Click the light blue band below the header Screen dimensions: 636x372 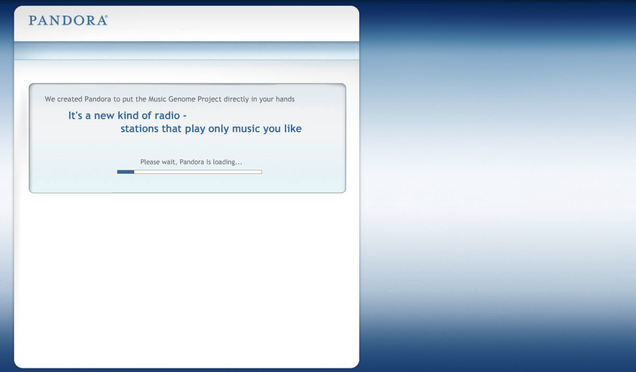coord(187,51)
